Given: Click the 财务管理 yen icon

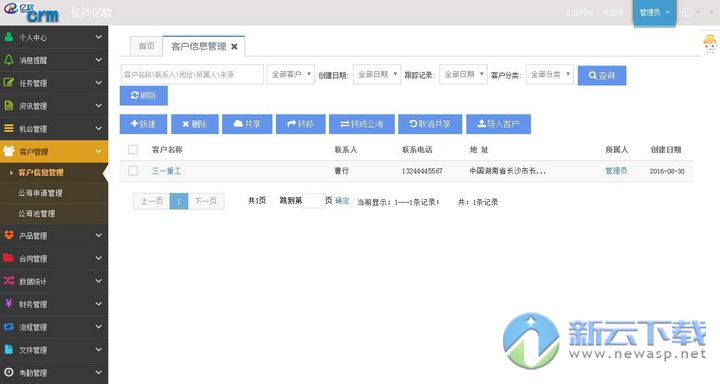Looking at the screenshot, I should pos(9,304).
